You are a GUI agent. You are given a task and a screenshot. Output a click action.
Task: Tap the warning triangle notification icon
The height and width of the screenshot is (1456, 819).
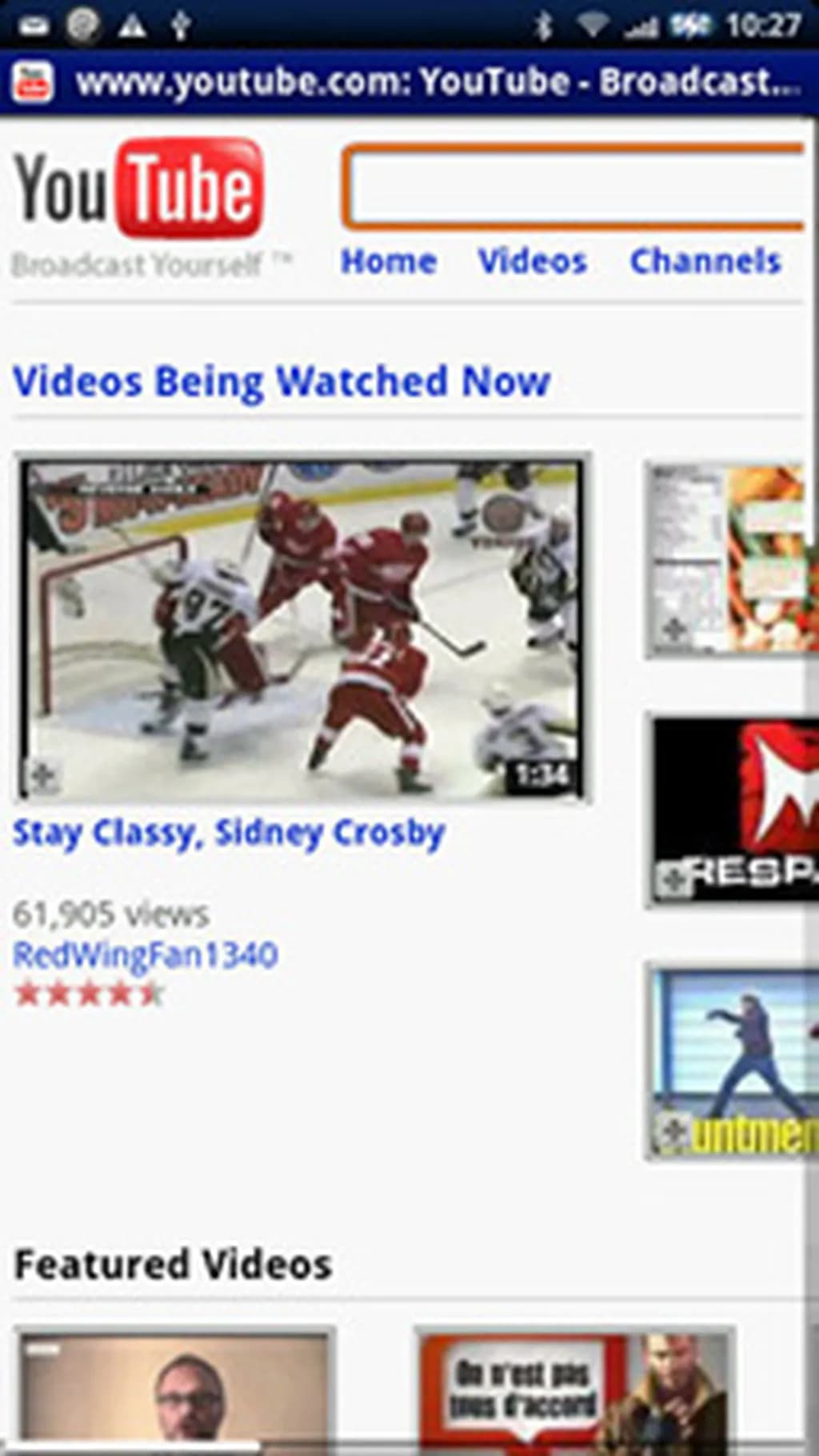point(132,26)
